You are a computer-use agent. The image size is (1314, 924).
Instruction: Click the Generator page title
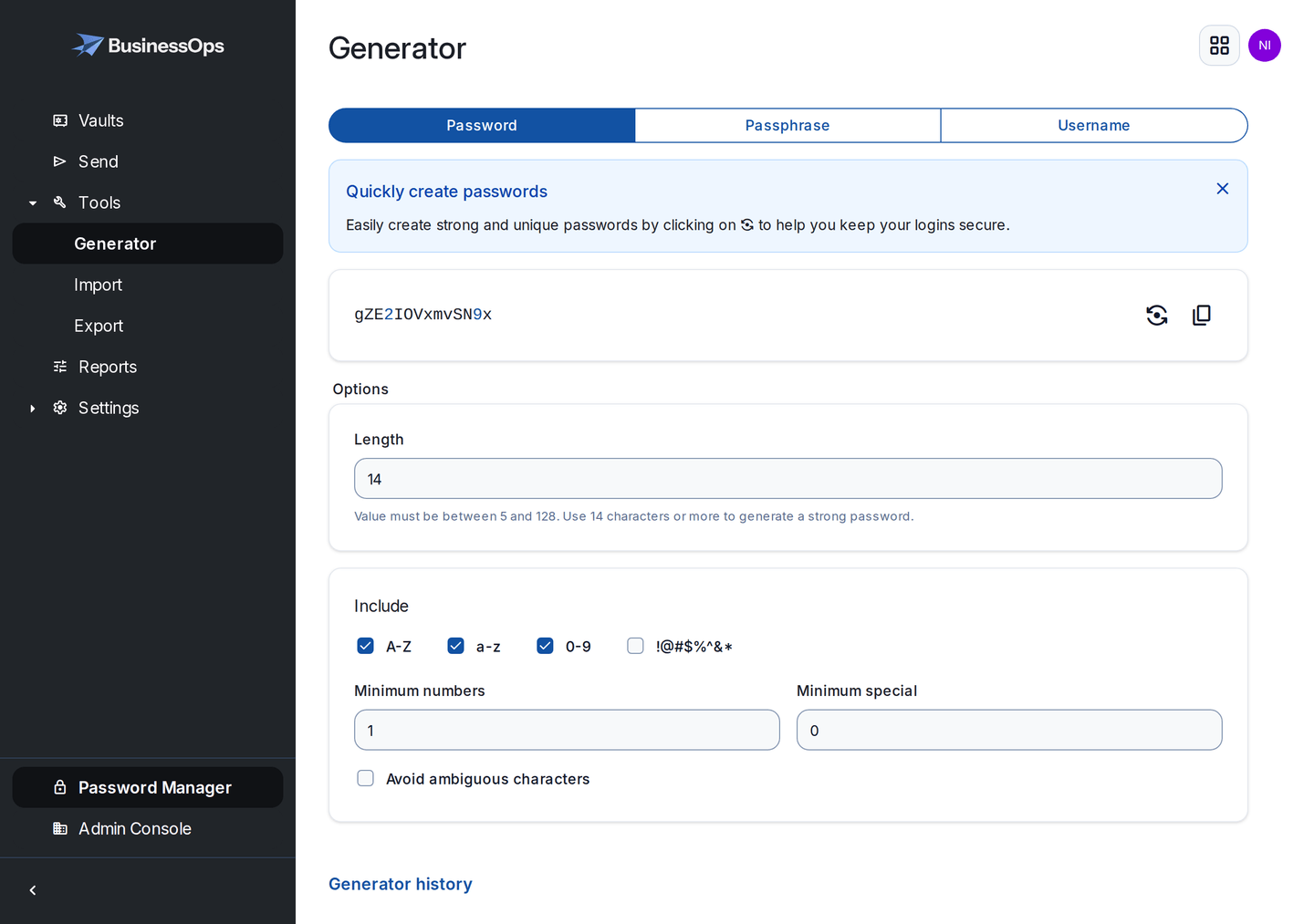[397, 48]
